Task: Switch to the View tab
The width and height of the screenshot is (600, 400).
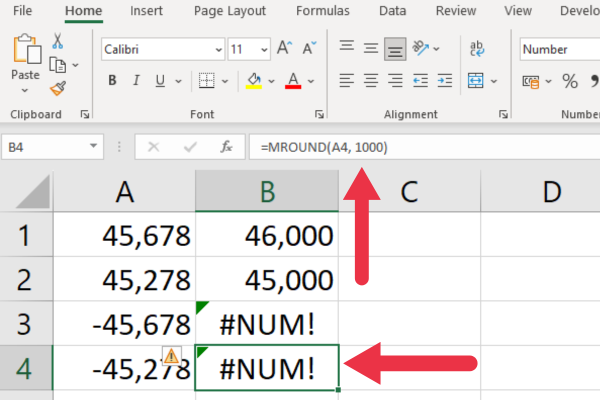Action: pos(518,11)
